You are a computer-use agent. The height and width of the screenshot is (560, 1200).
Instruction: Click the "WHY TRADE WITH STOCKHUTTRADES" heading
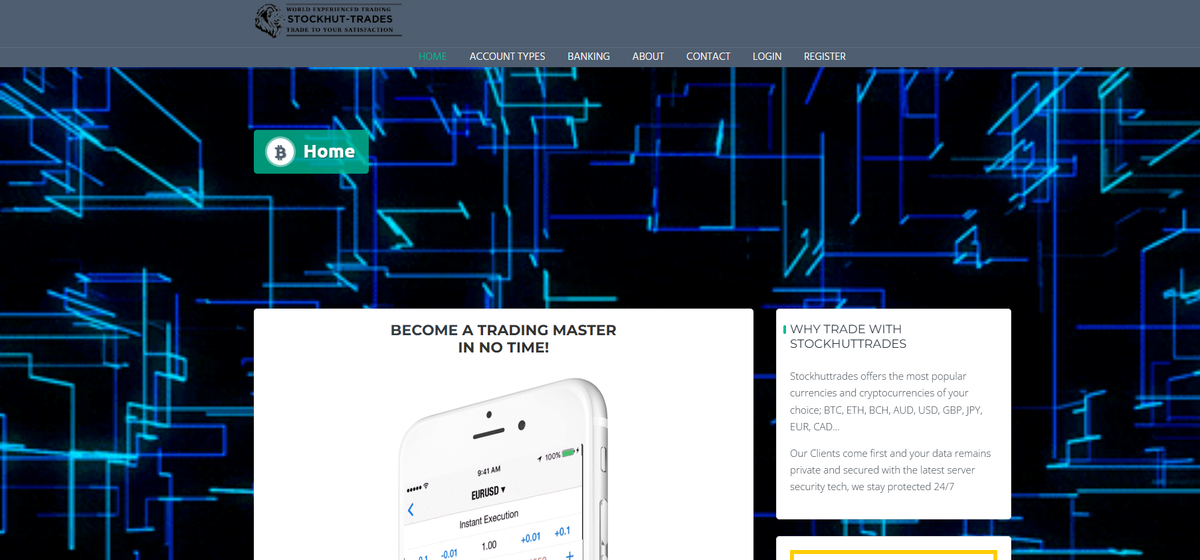point(846,336)
